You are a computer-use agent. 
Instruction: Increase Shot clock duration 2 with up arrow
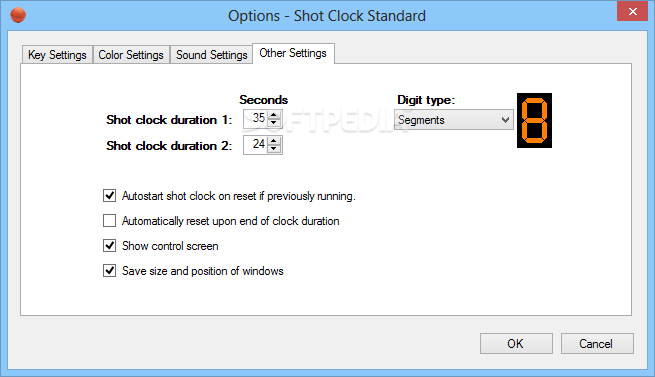(274, 141)
